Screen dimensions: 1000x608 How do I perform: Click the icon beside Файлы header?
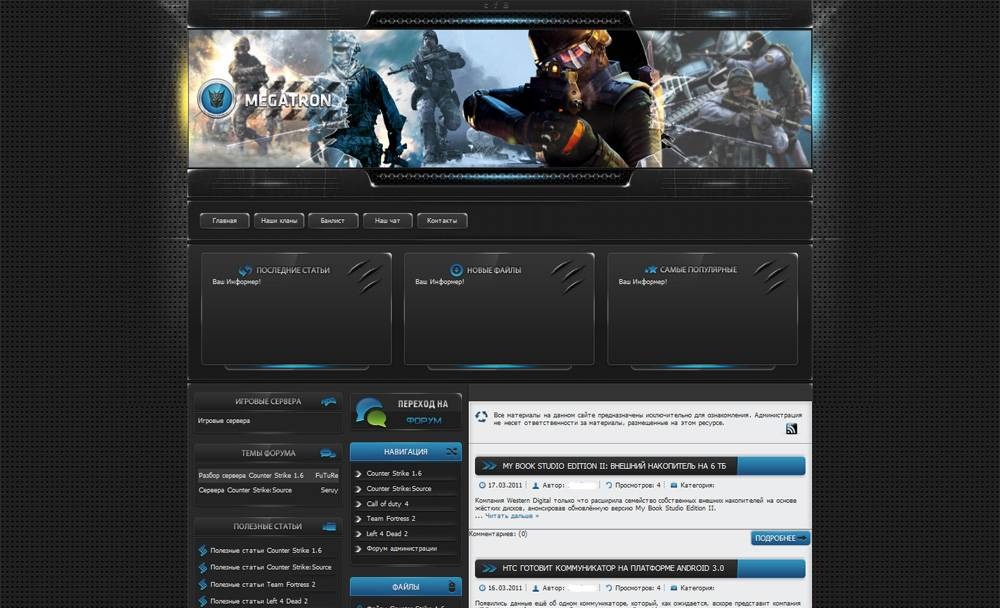coord(452,586)
